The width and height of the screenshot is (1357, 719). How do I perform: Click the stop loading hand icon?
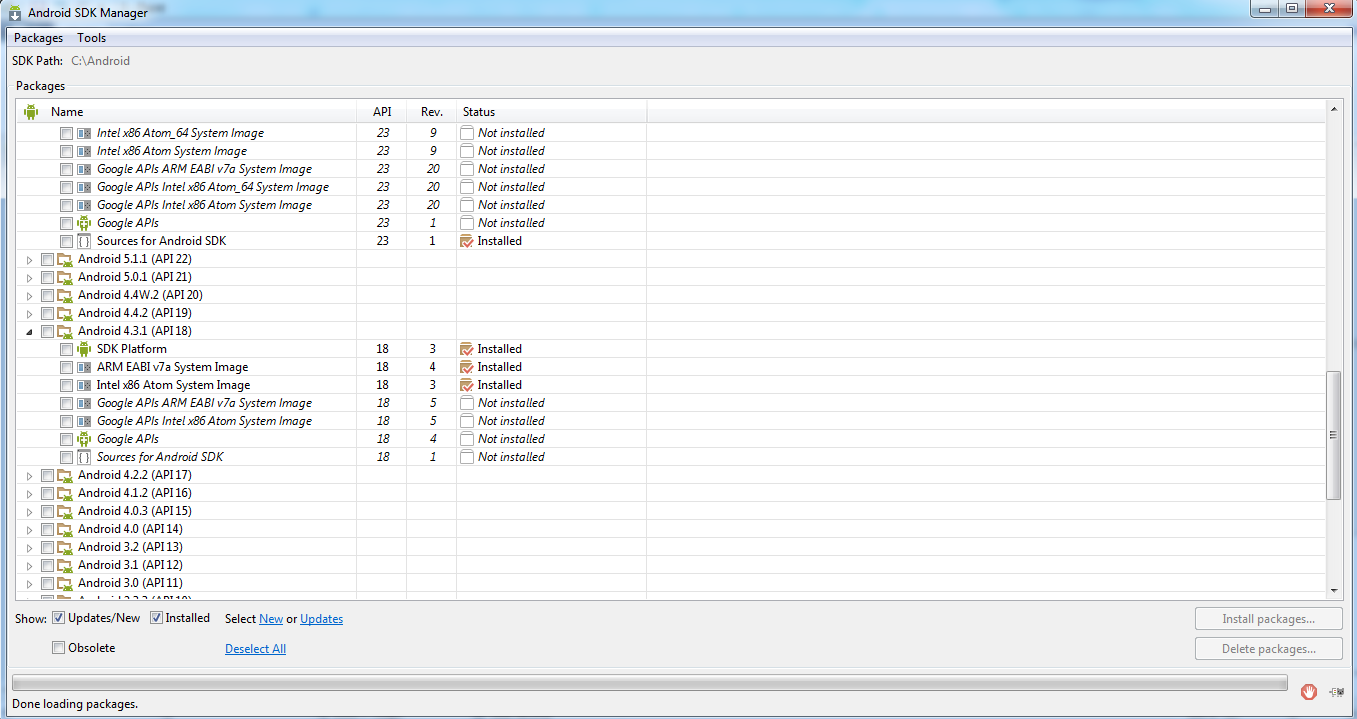1309,691
